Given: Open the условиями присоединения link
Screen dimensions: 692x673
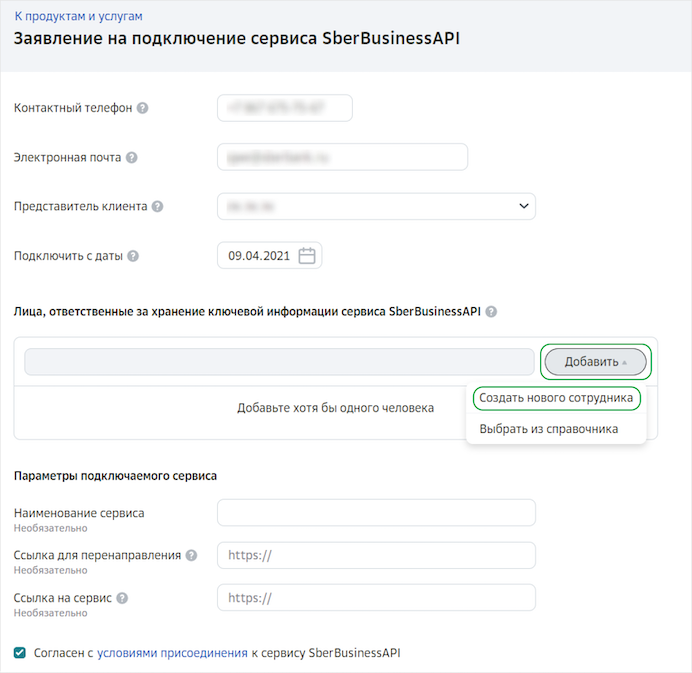Looking at the screenshot, I should pyautogui.click(x=172, y=653).
